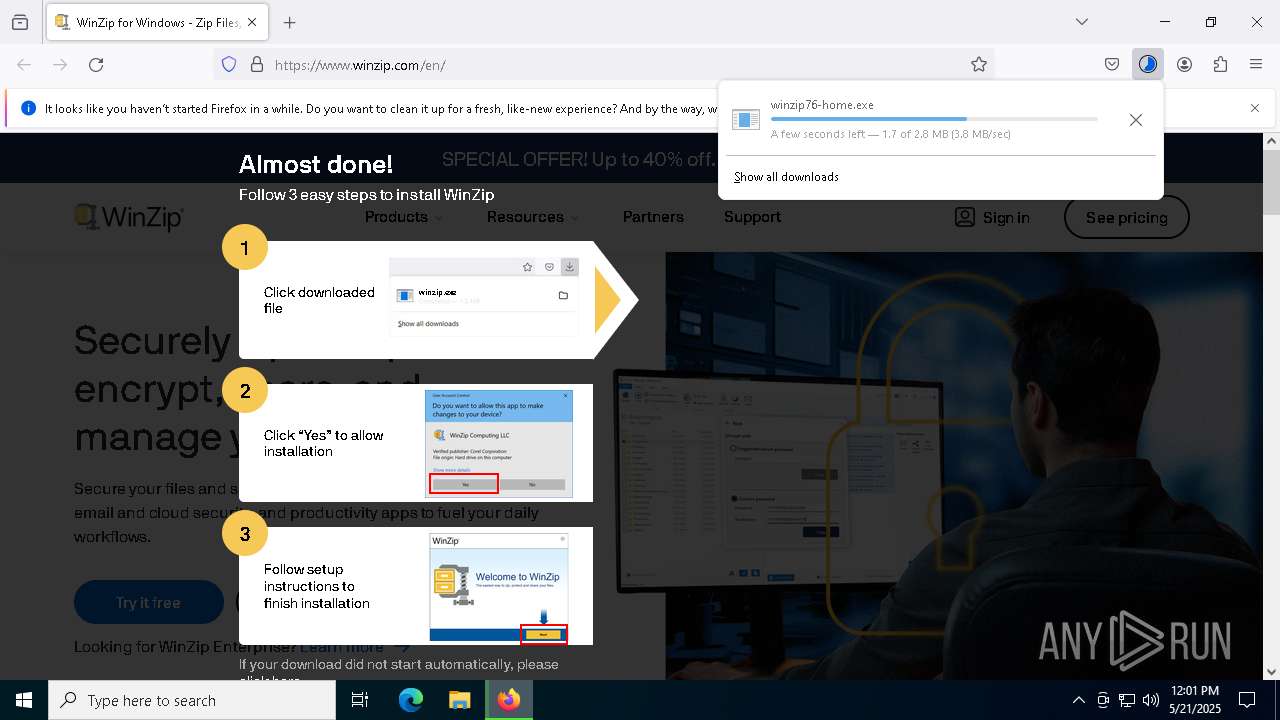Dismiss the Firefox refresh notification bar
Viewport: 1280px width, 720px height.
[x=1255, y=108]
